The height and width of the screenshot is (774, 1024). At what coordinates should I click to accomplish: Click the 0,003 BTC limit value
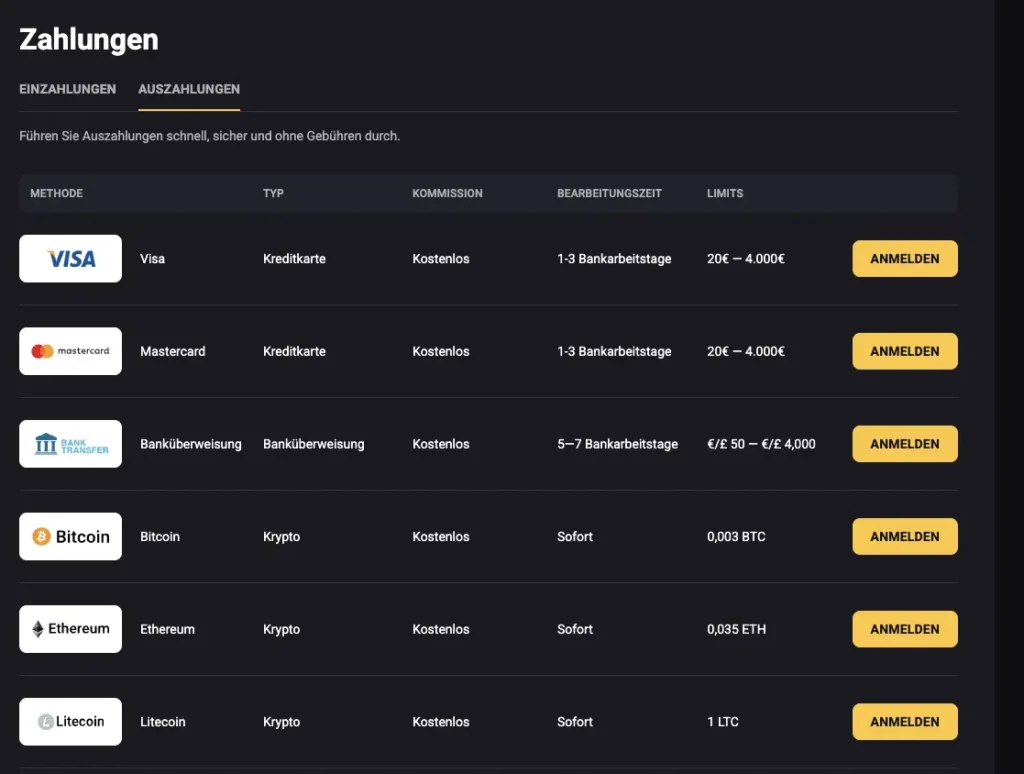point(736,536)
